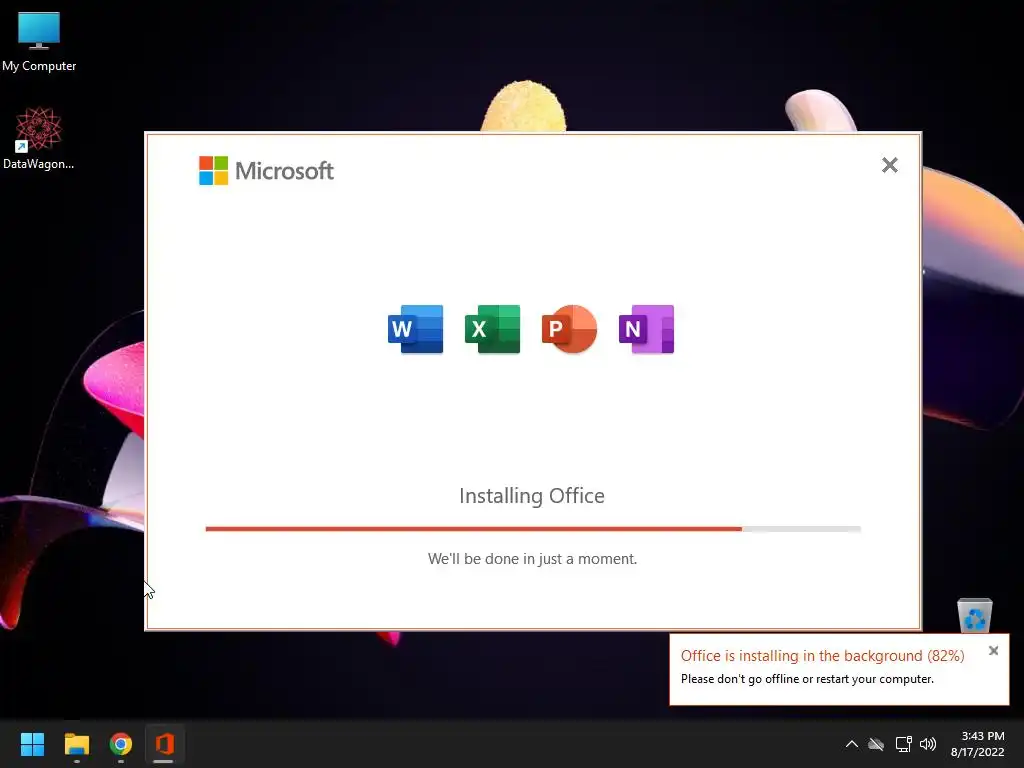The image size is (1024, 768).
Task: Click the Excel icon in the installer
Action: point(492,329)
